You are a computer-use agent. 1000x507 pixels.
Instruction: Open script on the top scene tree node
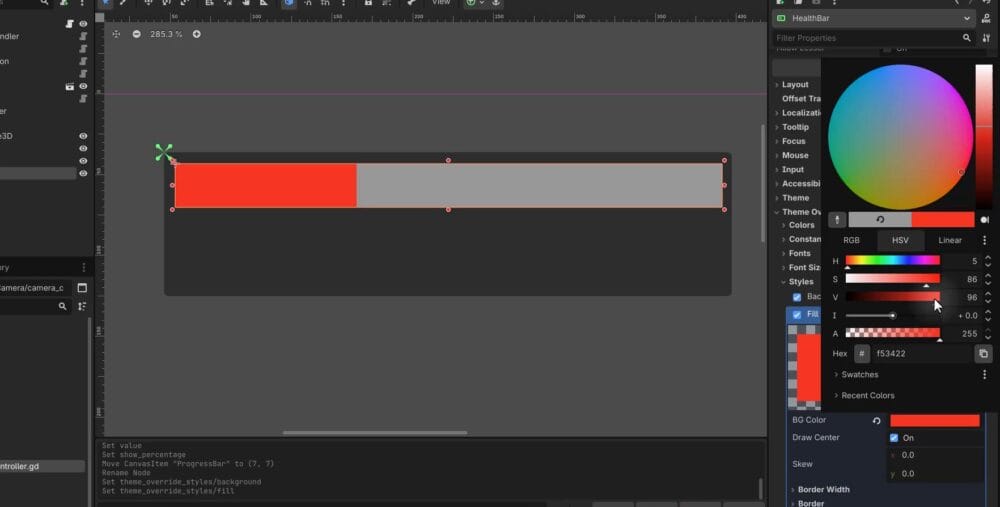coord(70,24)
